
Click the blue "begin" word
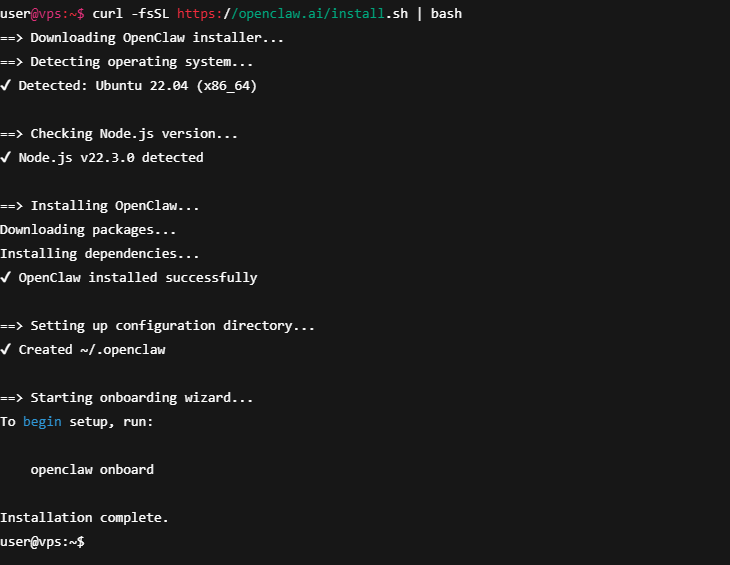click(x=42, y=422)
